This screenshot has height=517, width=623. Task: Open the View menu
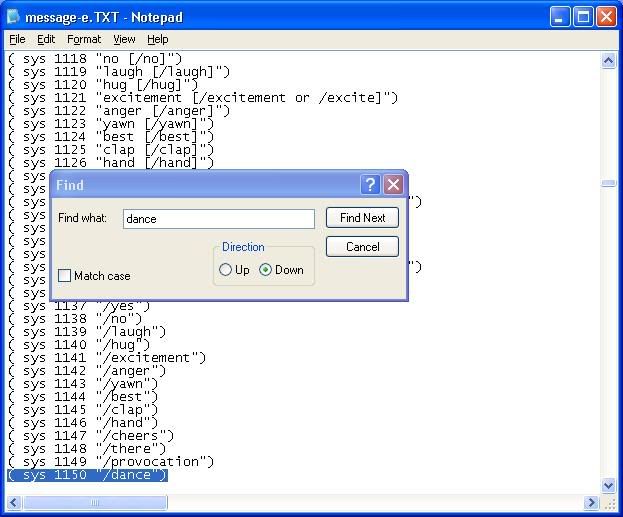(124, 39)
